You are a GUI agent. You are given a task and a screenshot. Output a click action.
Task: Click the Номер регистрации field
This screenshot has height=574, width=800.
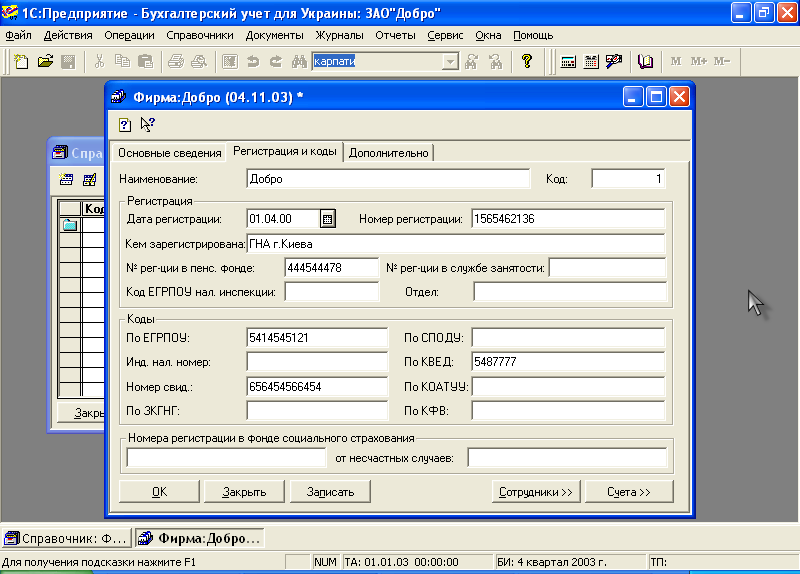tap(568, 219)
